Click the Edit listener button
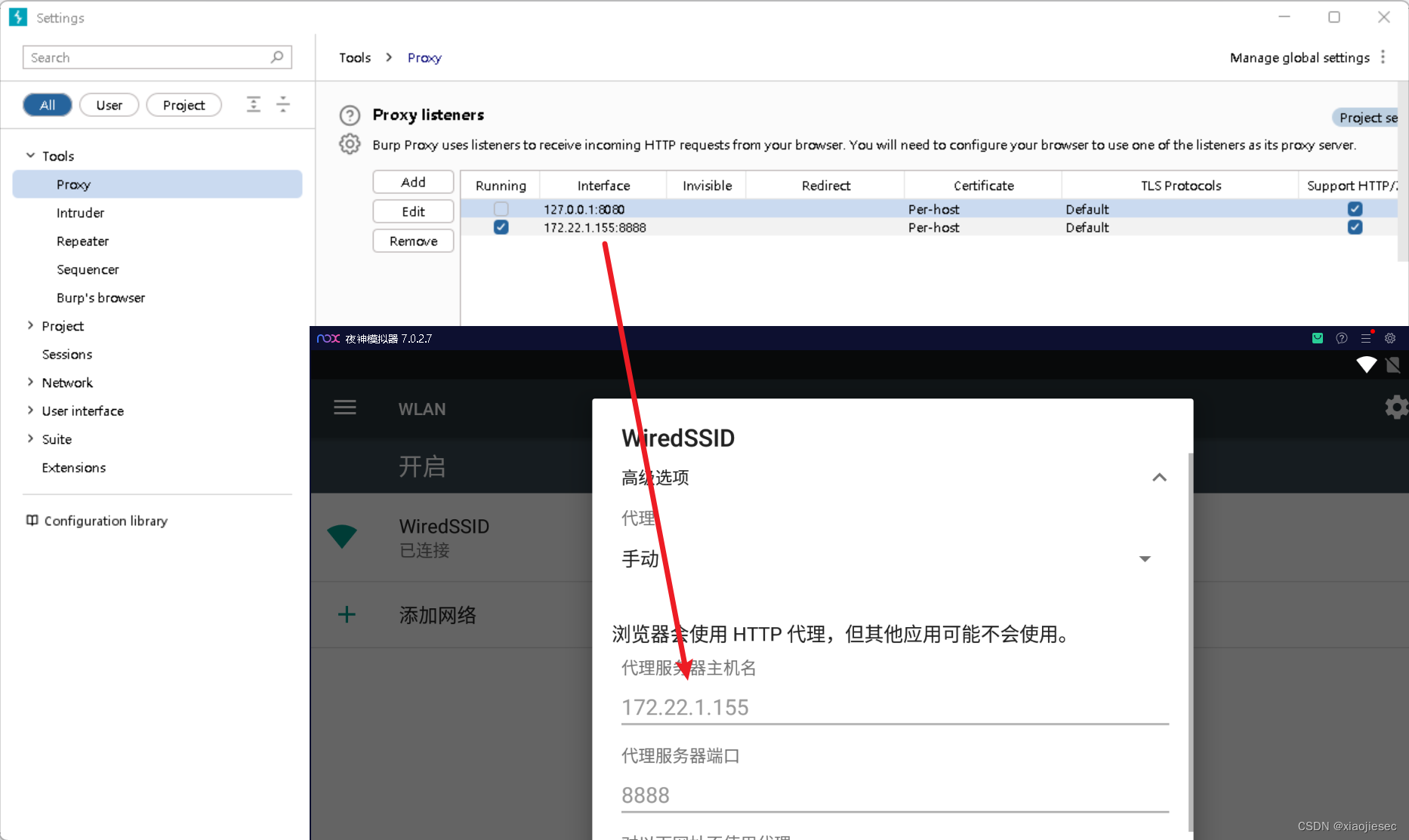Screen dimensions: 1409x840 413,211
